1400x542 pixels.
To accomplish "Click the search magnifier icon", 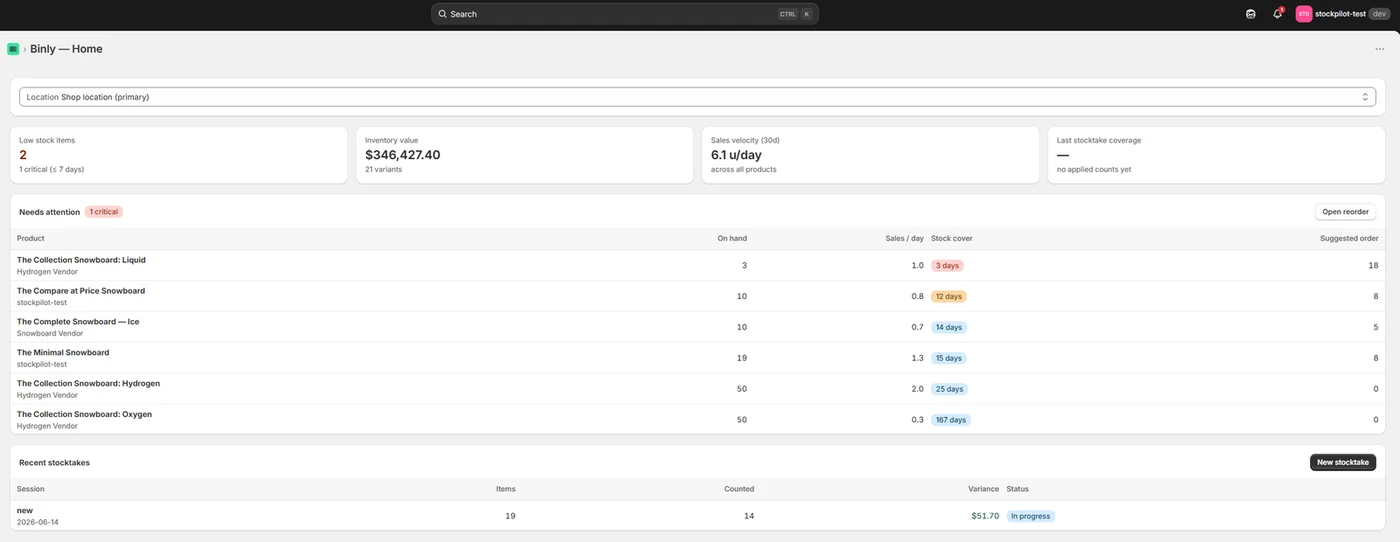I will pyautogui.click(x=443, y=14).
